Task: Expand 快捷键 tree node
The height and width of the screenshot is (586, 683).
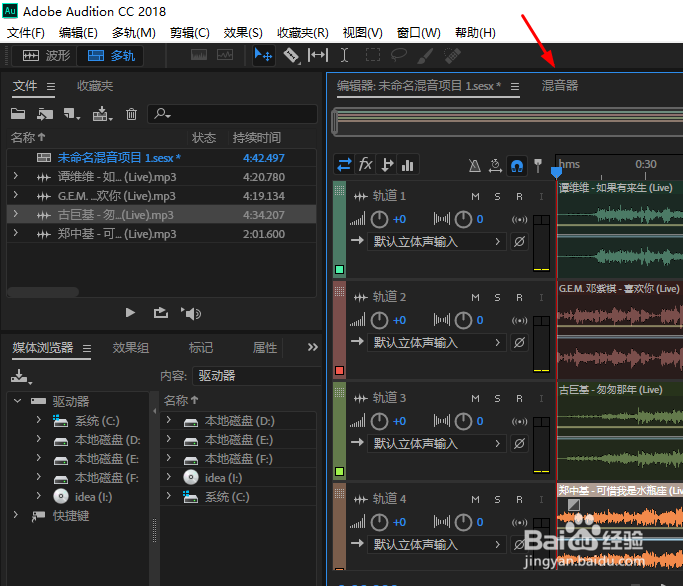Action: coord(16,515)
